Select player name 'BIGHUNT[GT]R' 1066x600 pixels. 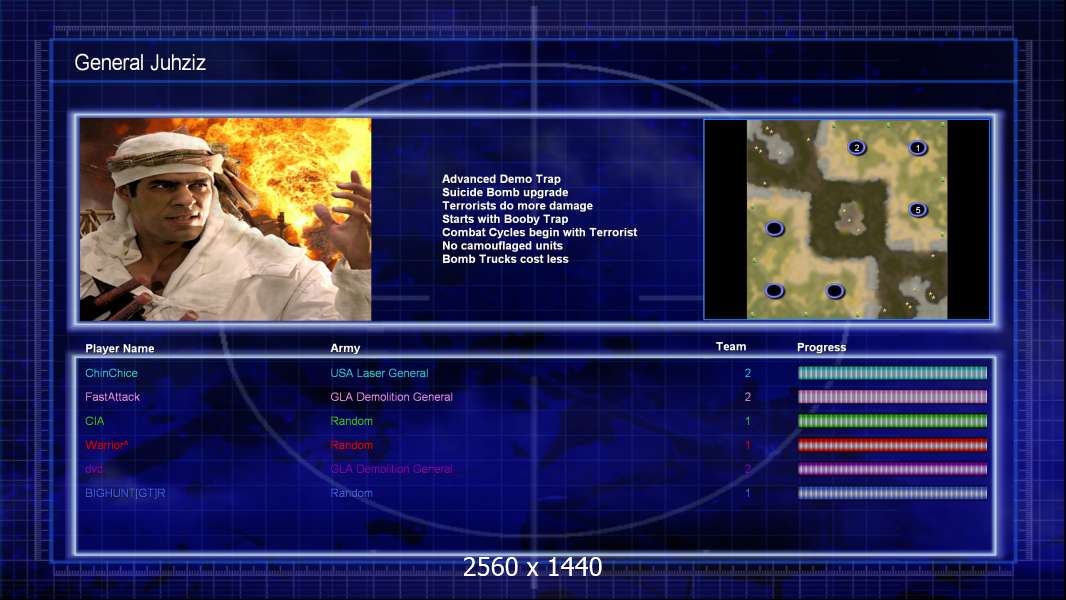click(125, 493)
